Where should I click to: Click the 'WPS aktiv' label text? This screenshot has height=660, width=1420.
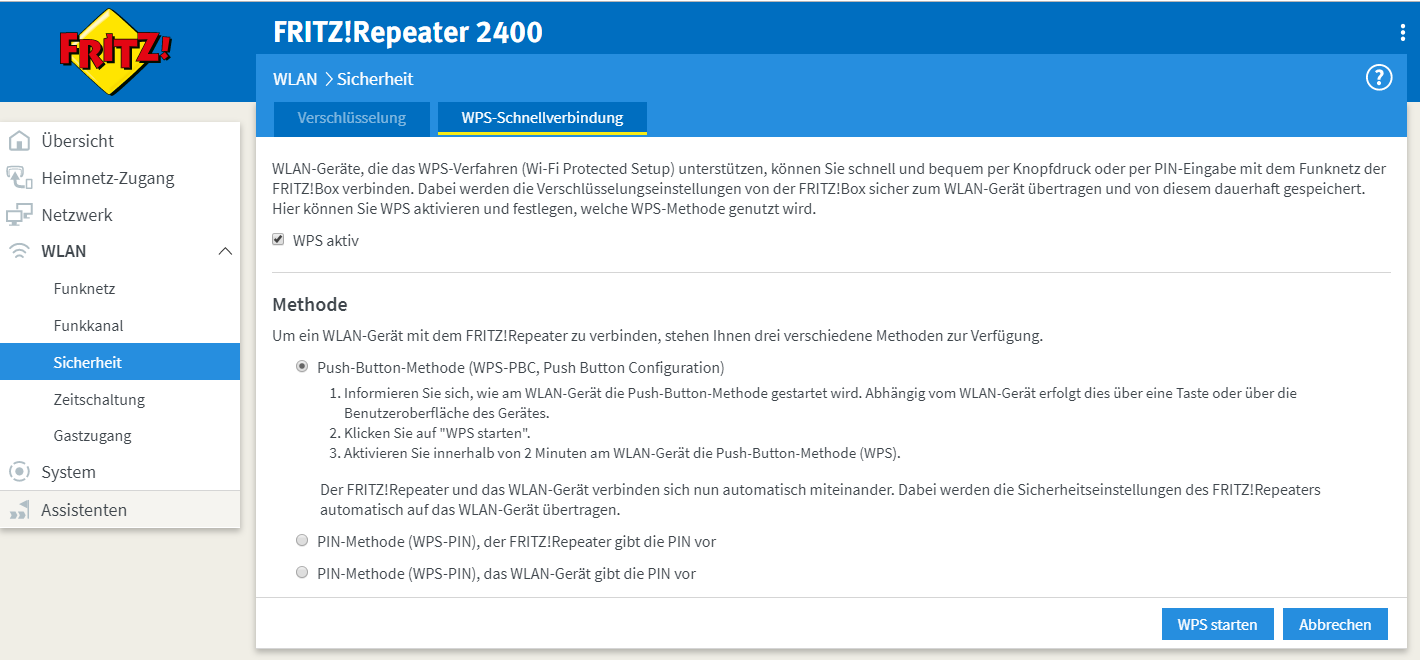click(326, 241)
